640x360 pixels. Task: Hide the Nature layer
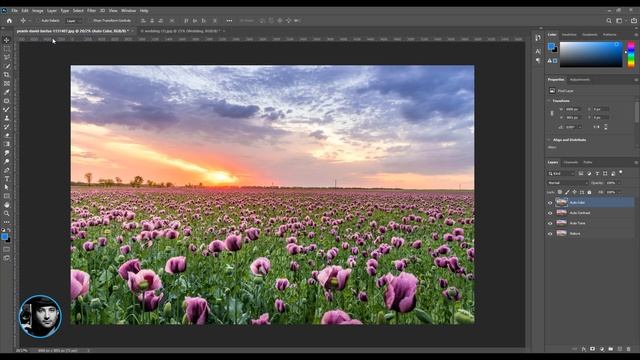[x=550, y=234]
